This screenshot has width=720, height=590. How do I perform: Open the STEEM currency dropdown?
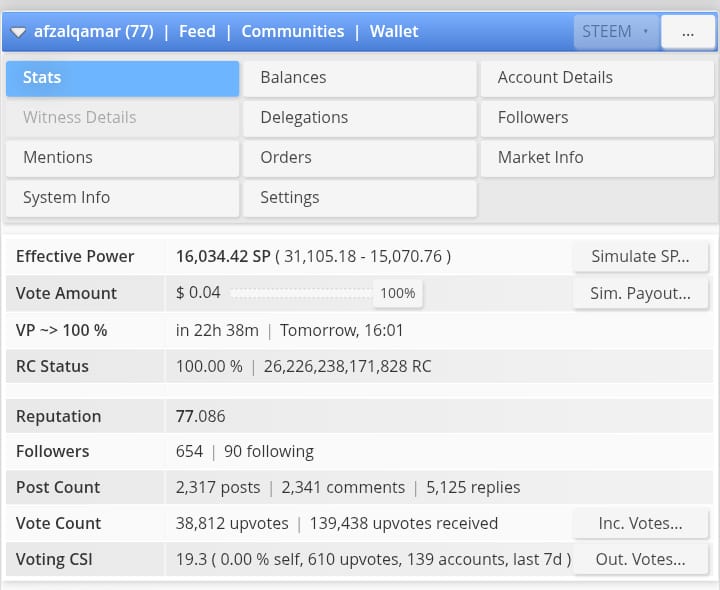(x=615, y=32)
